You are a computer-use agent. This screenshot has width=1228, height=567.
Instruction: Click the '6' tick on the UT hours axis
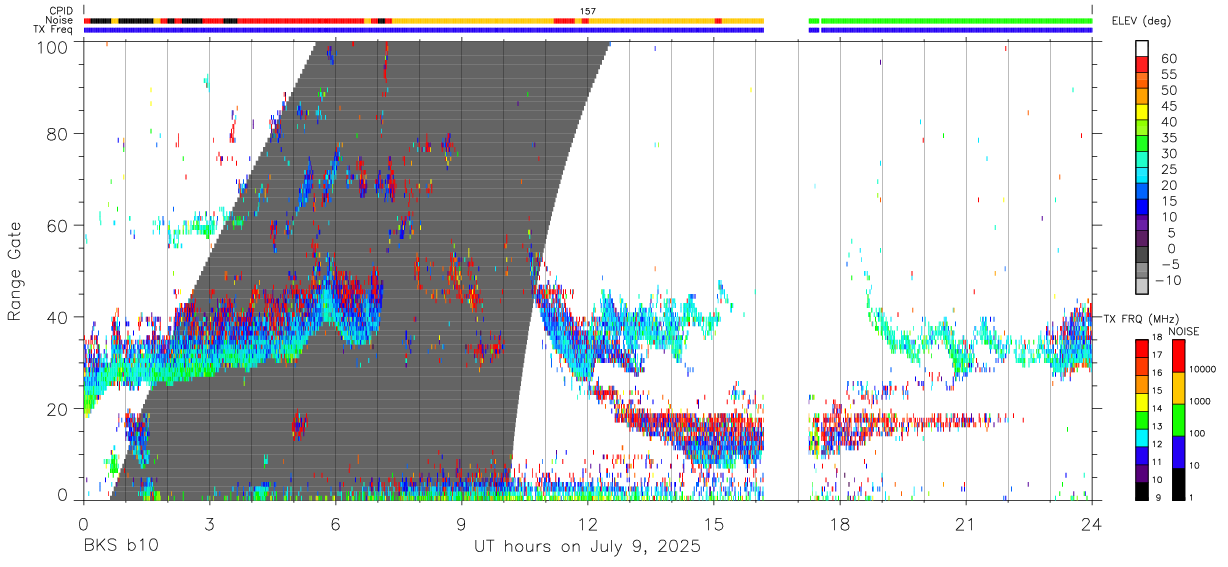click(335, 524)
